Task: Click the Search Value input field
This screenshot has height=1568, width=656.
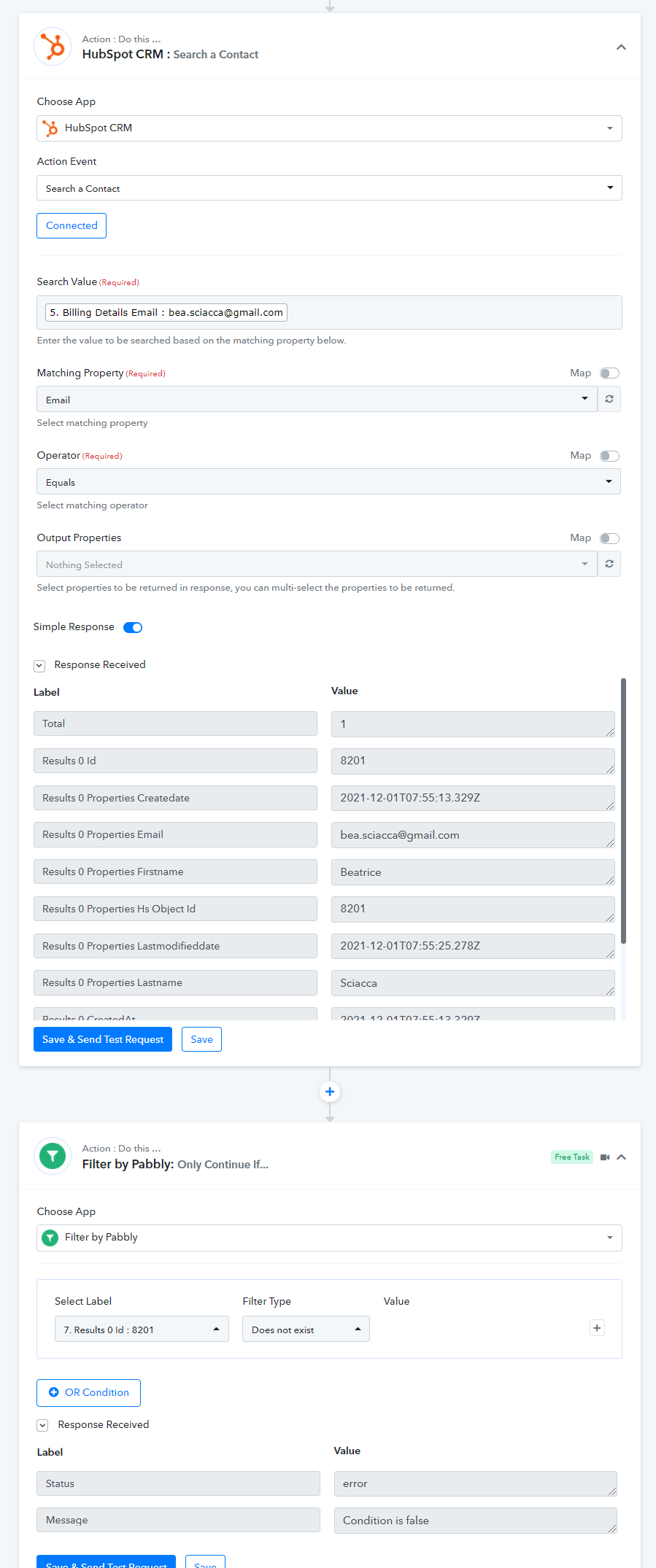Action: click(329, 313)
